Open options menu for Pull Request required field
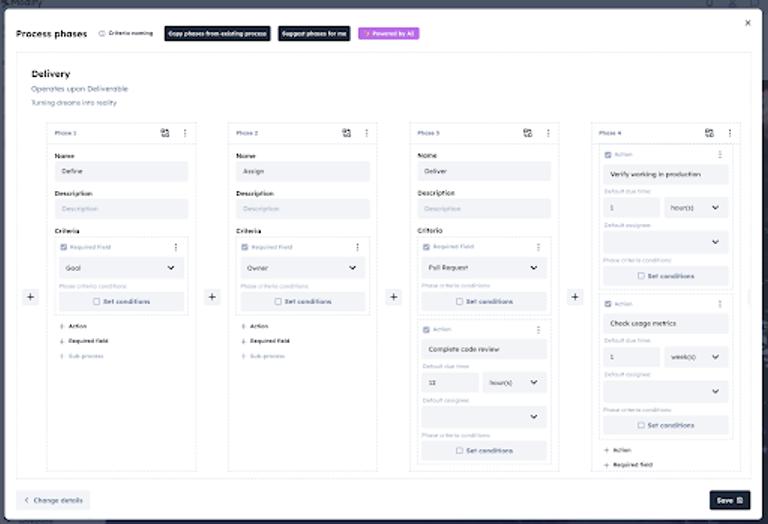Viewport: 768px width, 524px height. pos(538,247)
